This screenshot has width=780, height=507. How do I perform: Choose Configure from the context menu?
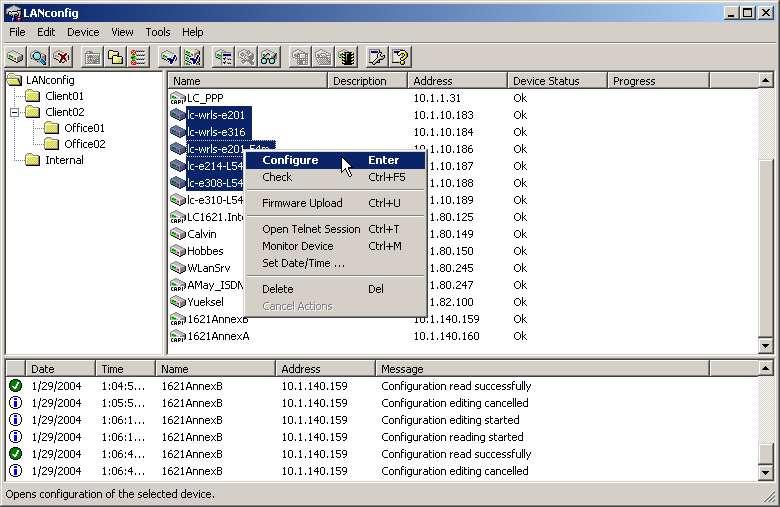[x=290, y=160]
